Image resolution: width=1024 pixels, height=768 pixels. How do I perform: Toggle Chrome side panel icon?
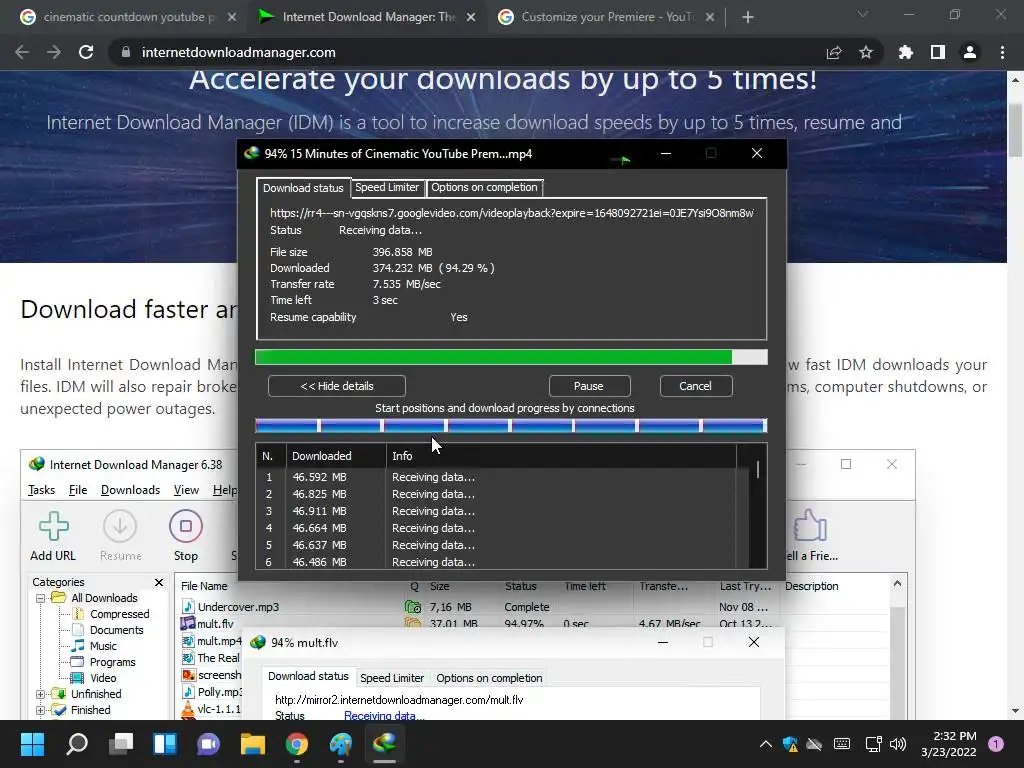tap(938, 52)
